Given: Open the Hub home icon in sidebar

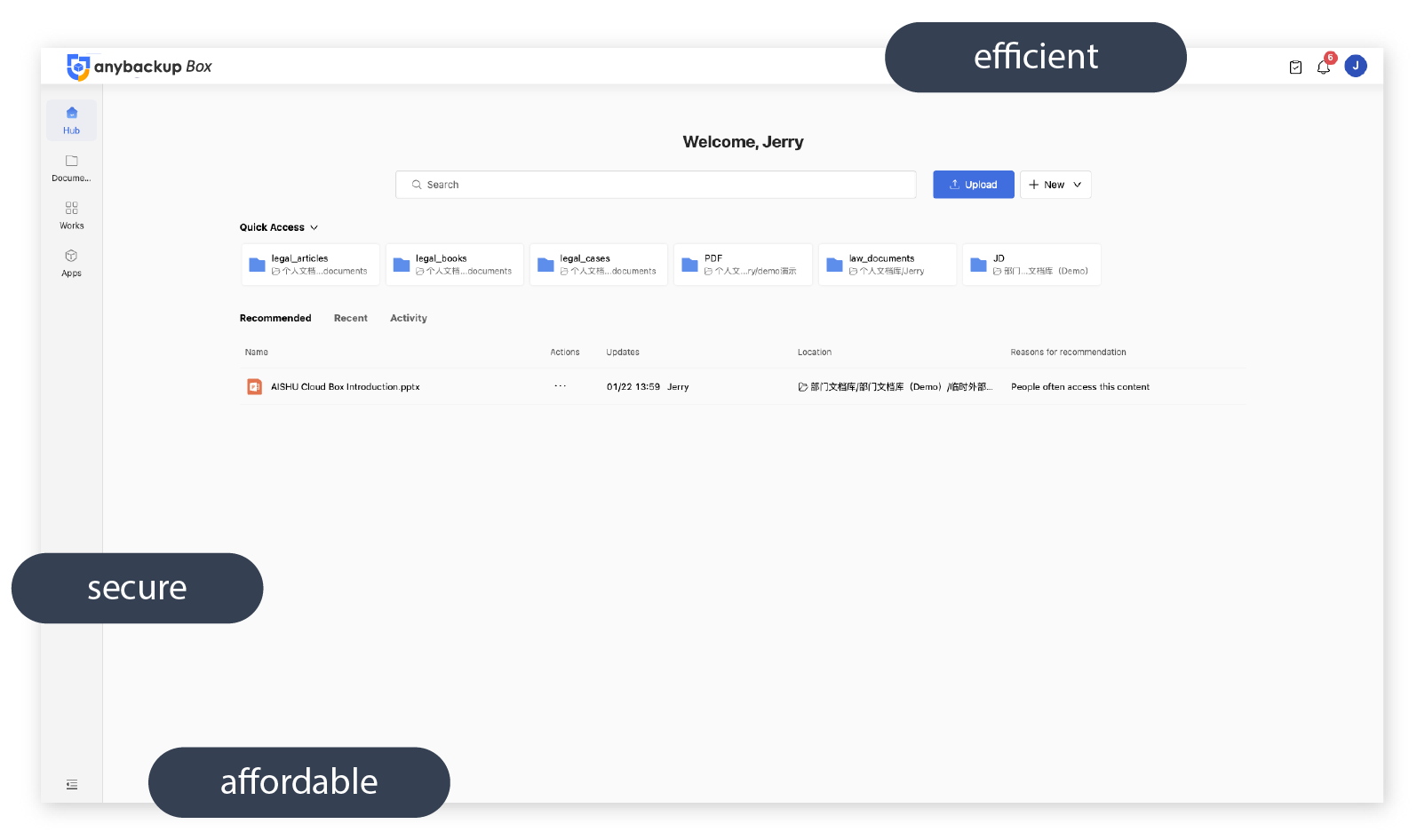Looking at the screenshot, I should [x=71, y=120].
